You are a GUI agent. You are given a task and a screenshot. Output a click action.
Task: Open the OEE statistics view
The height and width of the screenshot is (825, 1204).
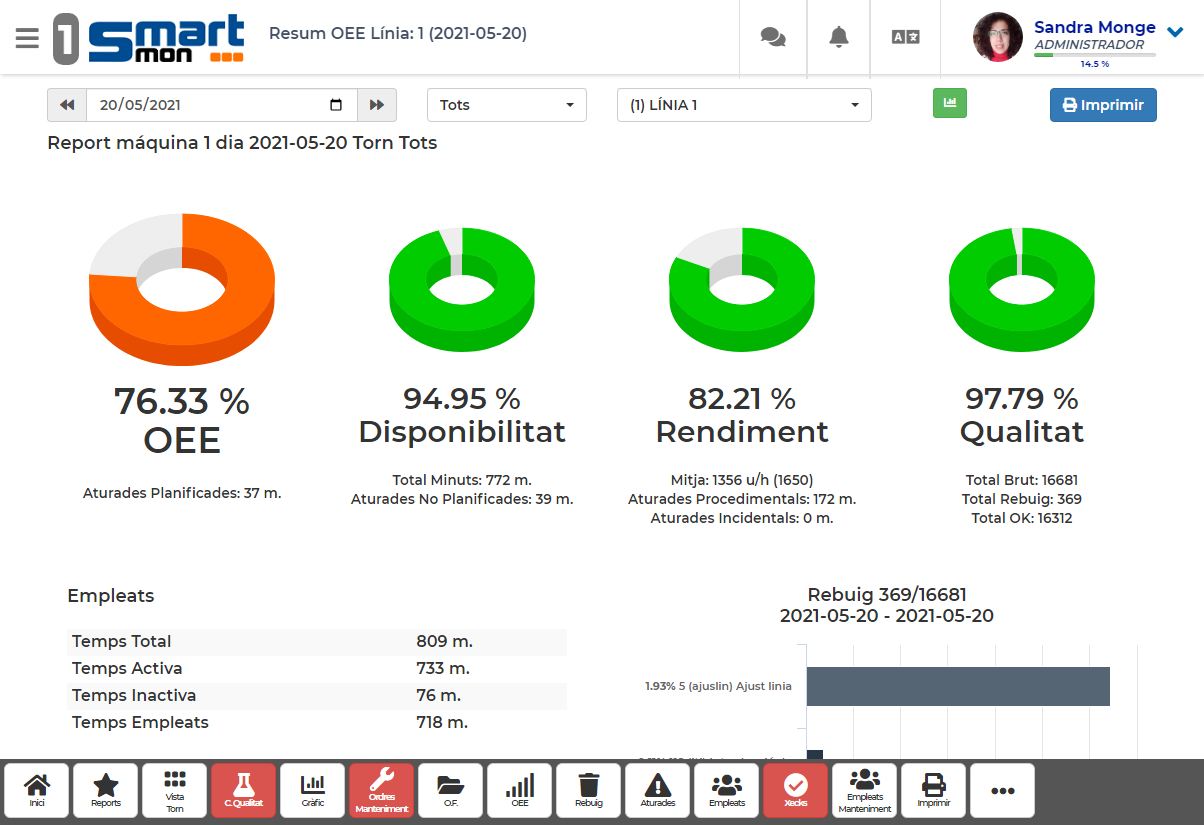click(519, 790)
